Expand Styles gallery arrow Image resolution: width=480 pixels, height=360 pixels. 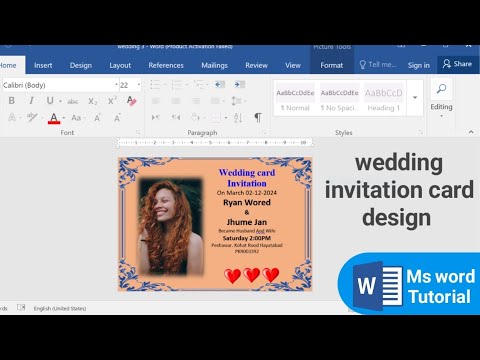coord(415,98)
